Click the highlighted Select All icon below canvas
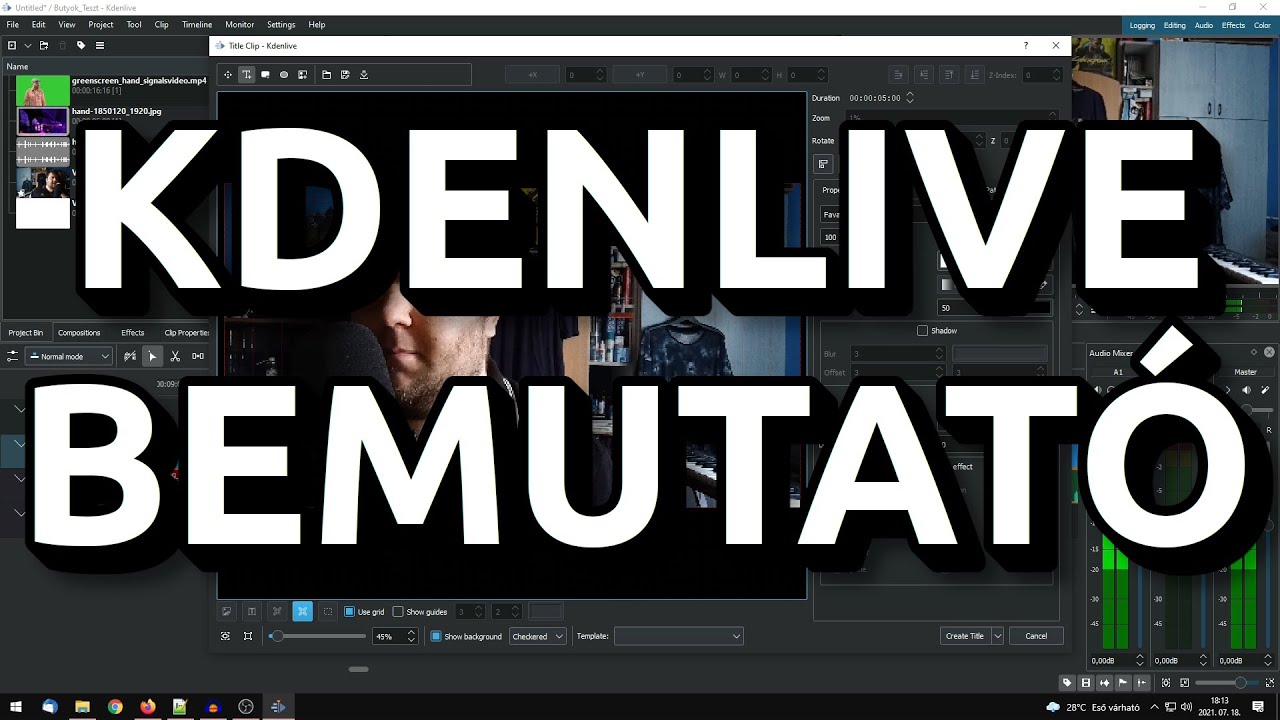Image resolution: width=1280 pixels, height=720 pixels. (x=302, y=611)
